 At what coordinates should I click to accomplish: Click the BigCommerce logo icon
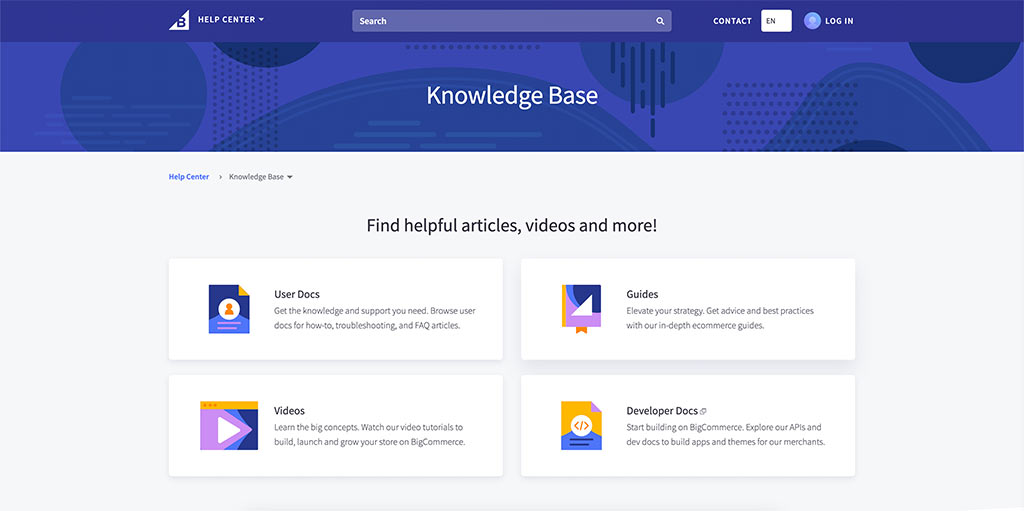[180, 20]
